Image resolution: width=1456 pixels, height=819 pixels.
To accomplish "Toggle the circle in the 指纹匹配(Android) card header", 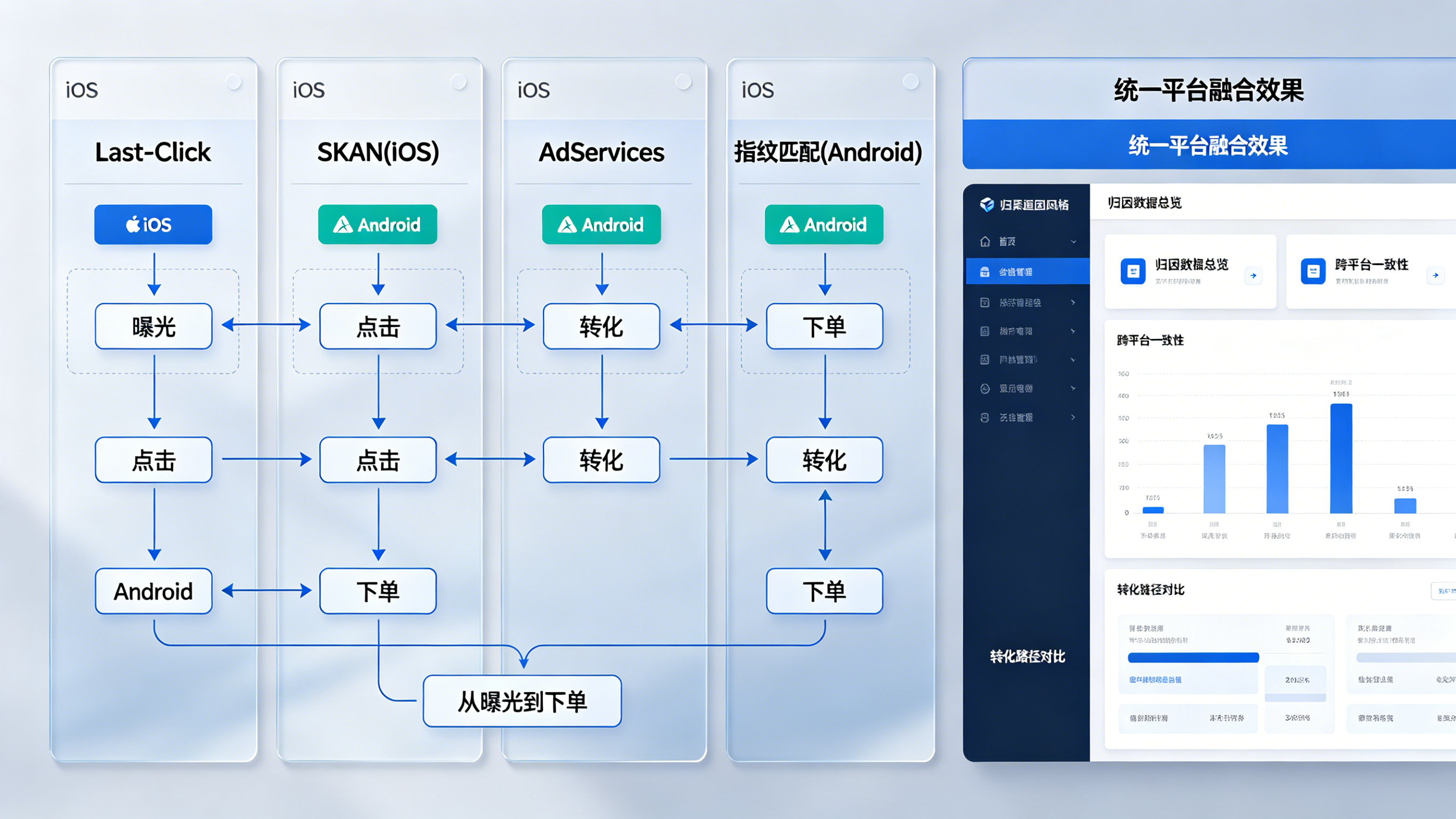I will (910, 82).
